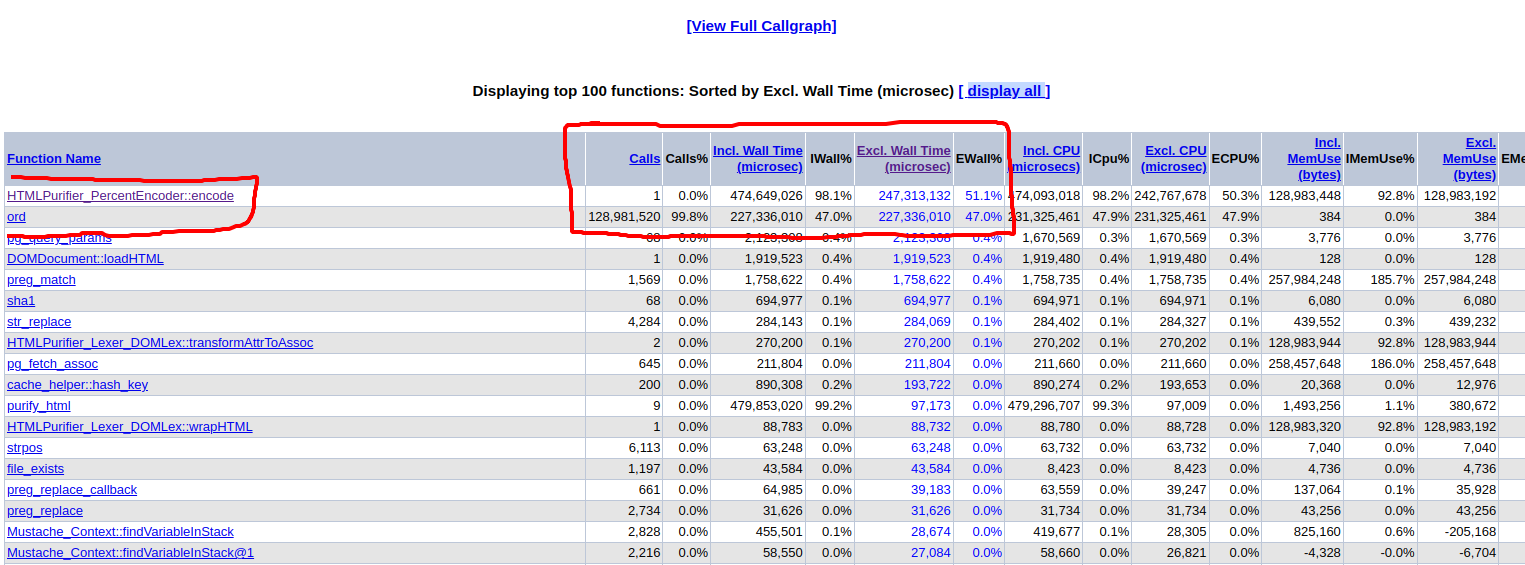Select the 51.1% EWall value

tap(983, 196)
